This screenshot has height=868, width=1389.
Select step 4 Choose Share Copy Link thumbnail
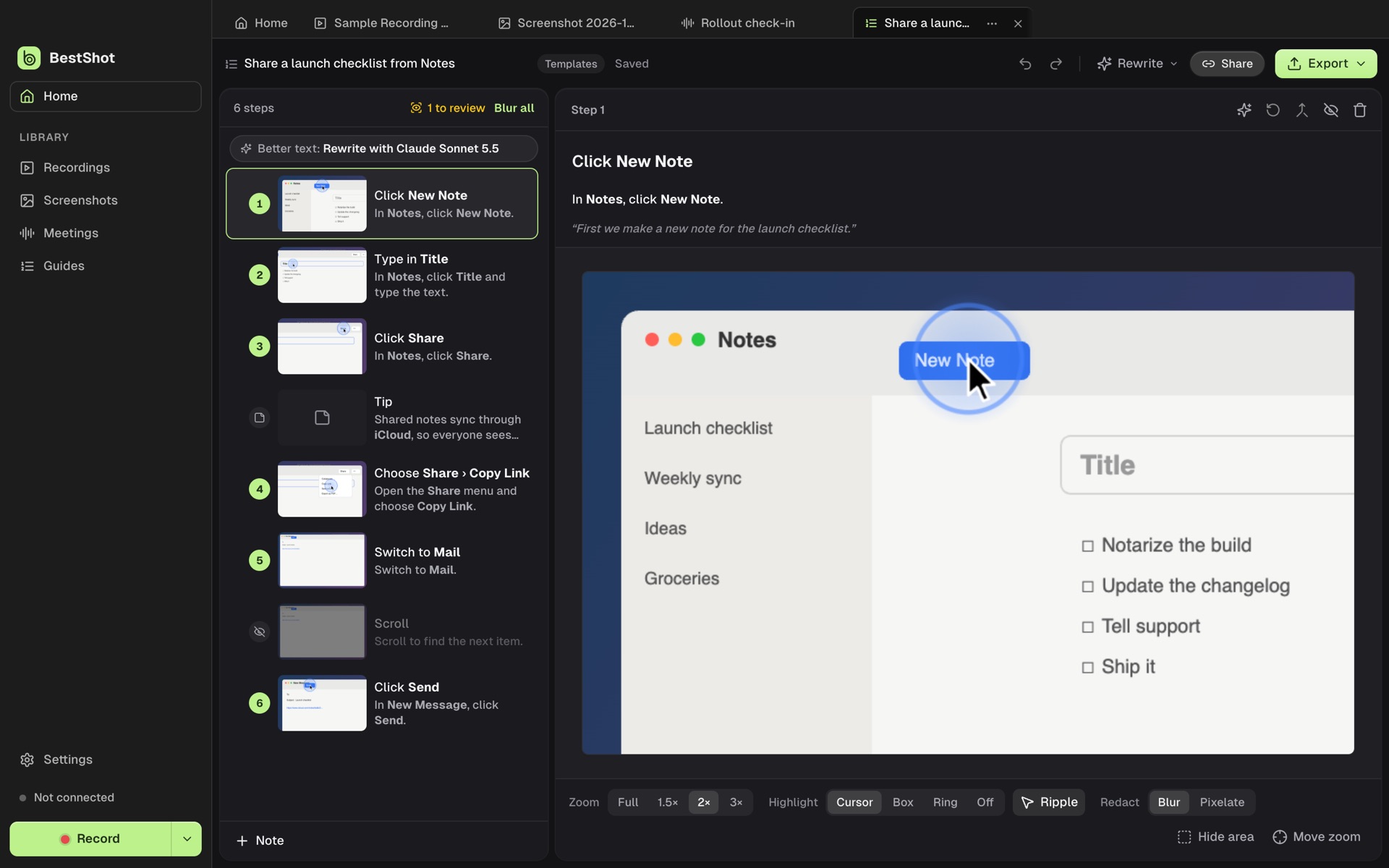click(x=322, y=489)
